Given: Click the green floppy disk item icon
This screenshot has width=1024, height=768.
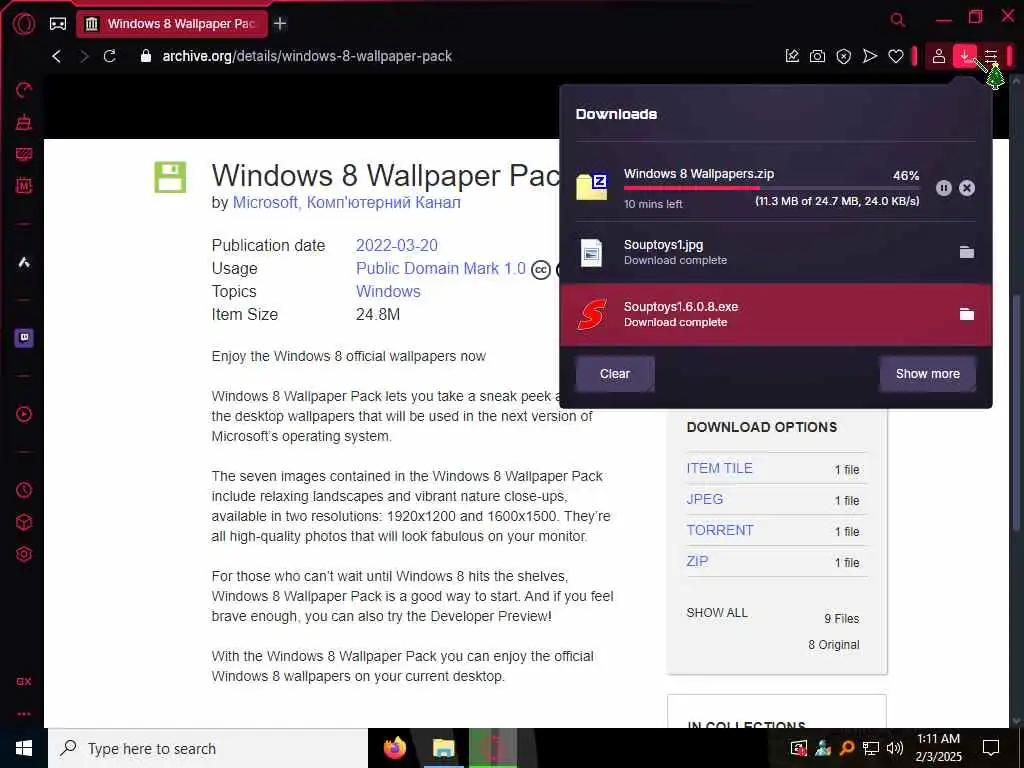Looking at the screenshot, I should click(170, 177).
